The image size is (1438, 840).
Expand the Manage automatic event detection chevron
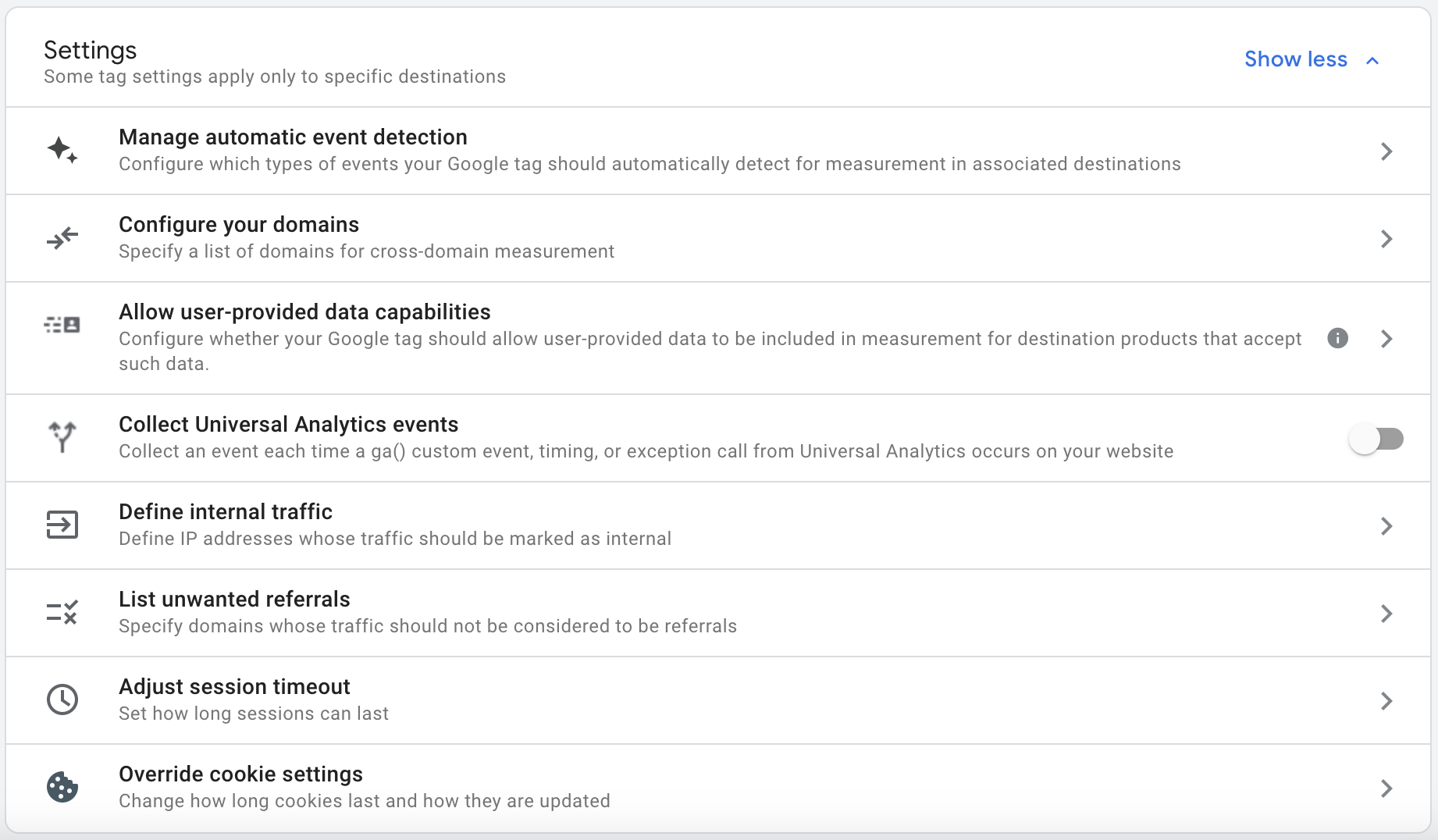click(1387, 151)
